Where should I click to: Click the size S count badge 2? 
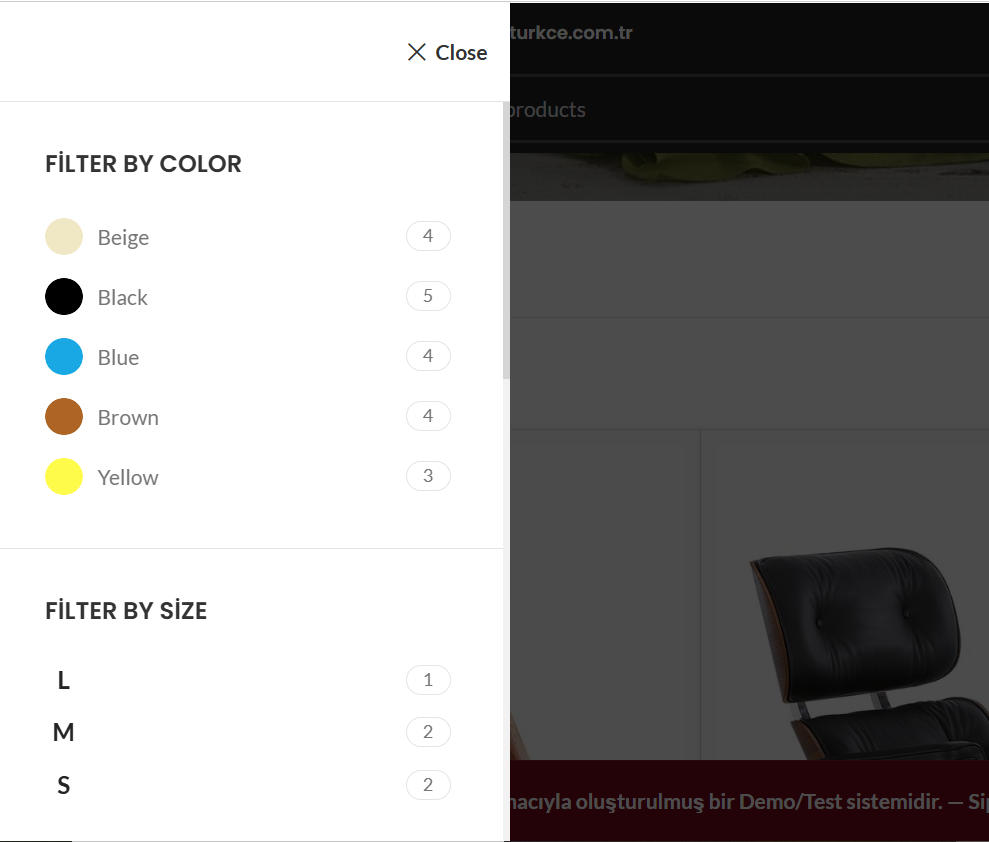tap(428, 785)
